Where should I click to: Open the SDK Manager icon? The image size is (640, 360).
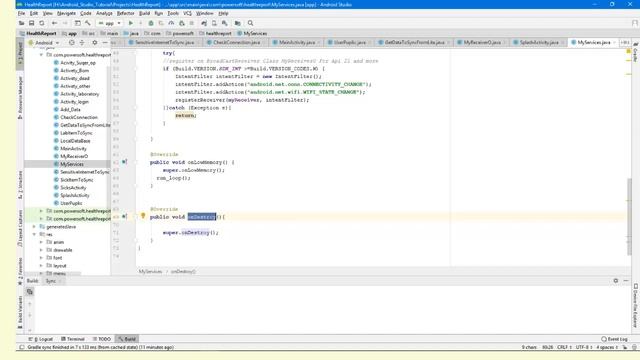point(224,23)
